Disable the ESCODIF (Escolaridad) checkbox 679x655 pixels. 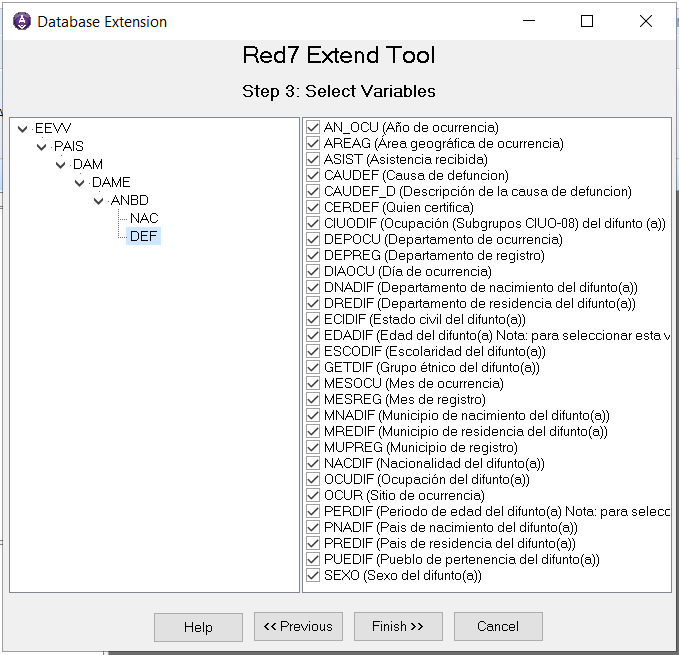(314, 352)
